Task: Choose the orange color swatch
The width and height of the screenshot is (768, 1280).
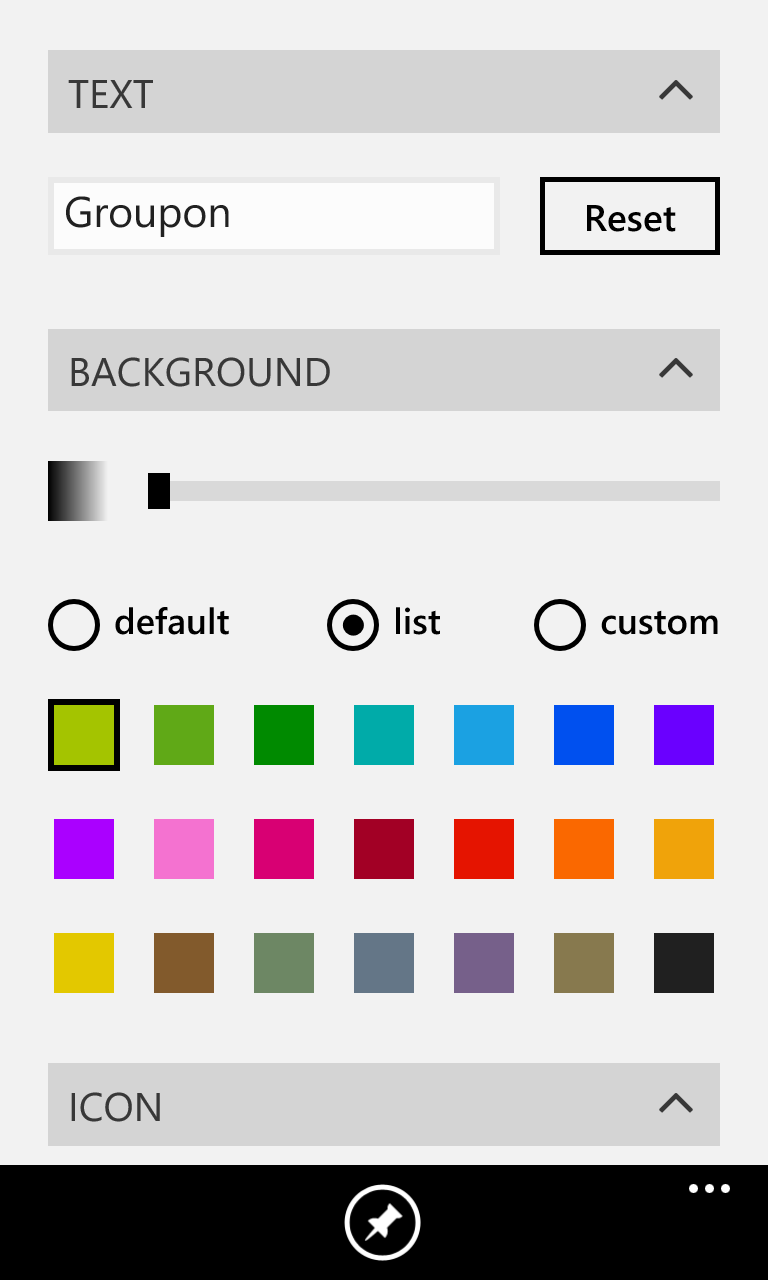Action: [583, 849]
